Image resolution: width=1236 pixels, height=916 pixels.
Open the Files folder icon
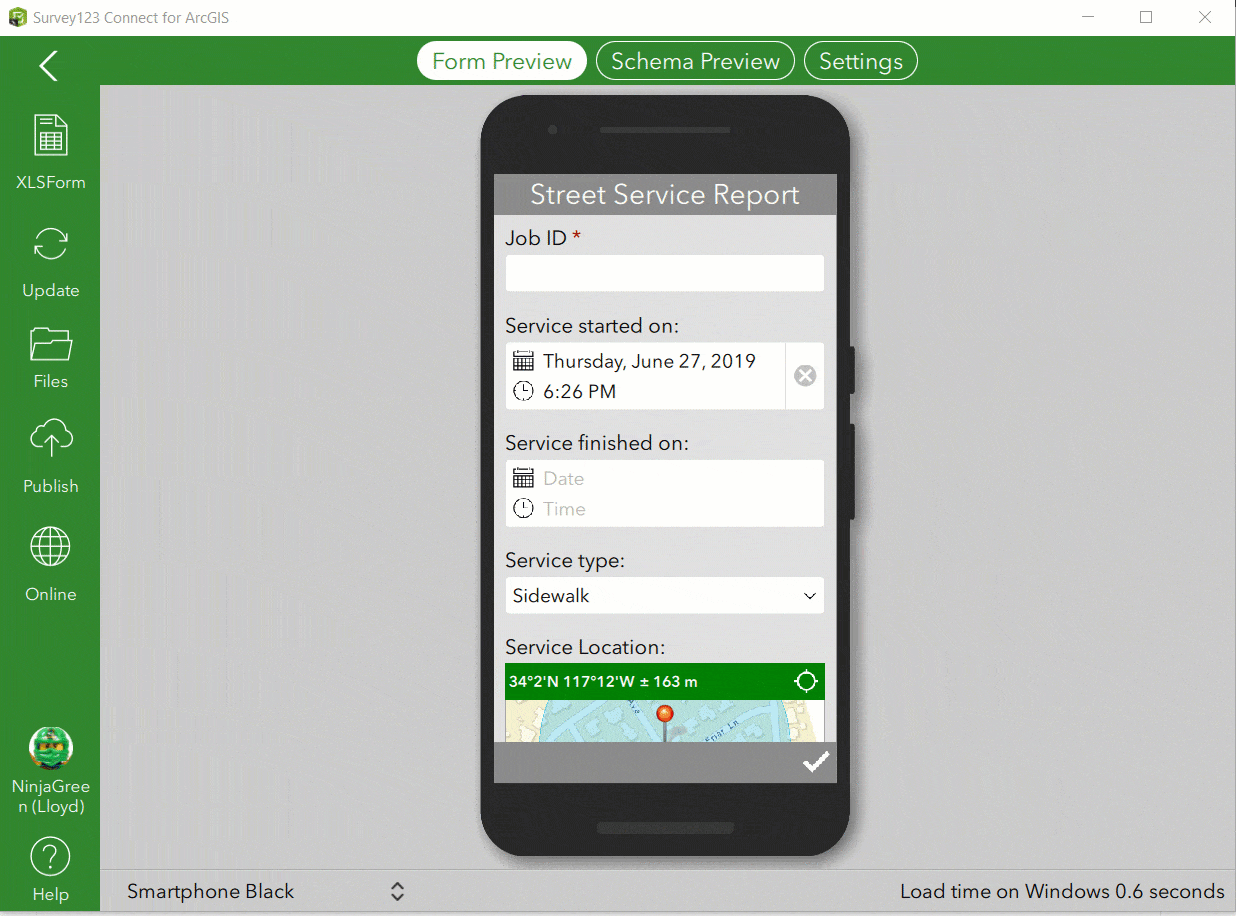(x=50, y=344)
